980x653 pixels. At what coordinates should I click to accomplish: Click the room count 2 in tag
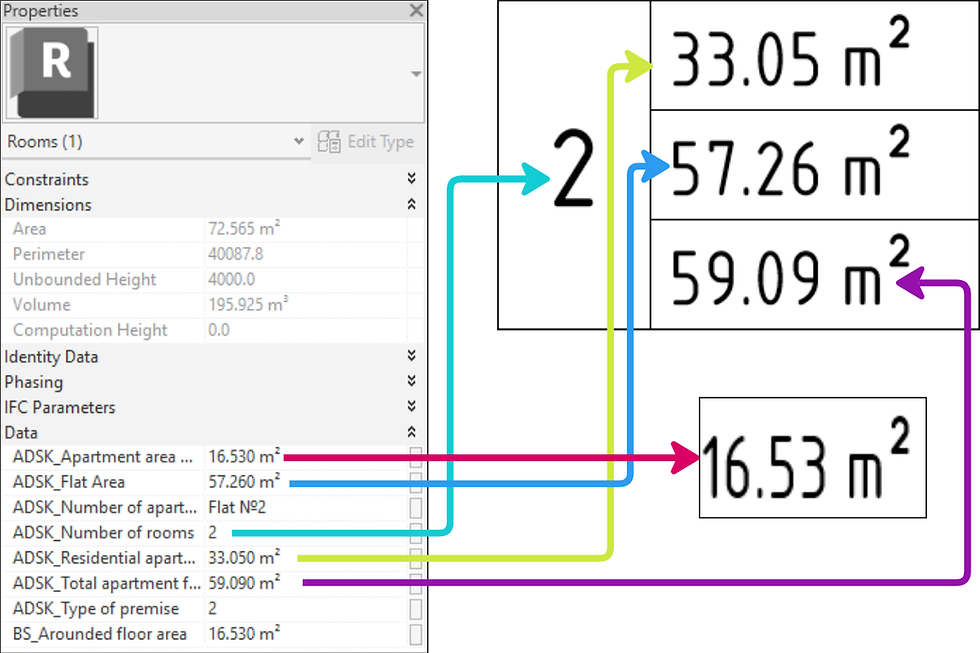click(x=573, y=169)
